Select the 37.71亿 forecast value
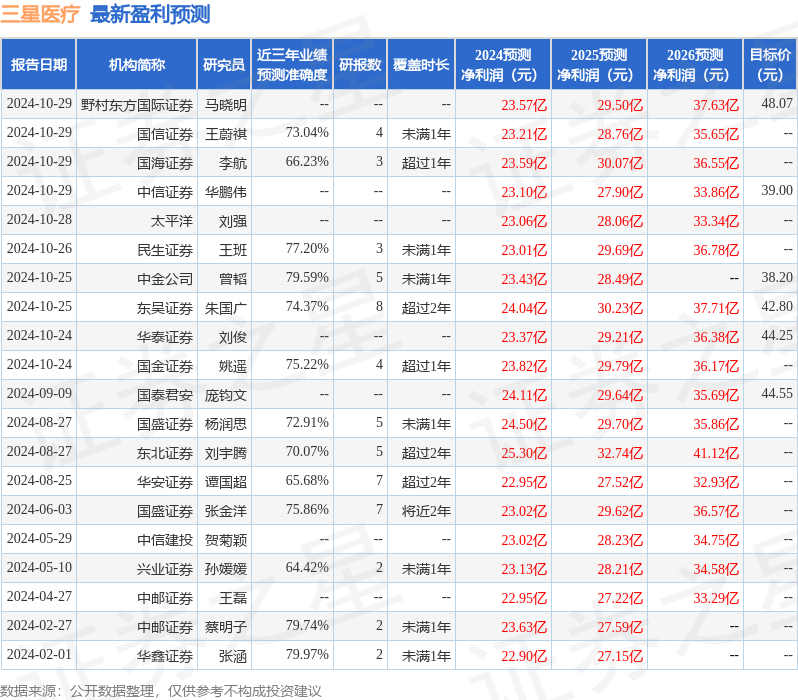The width and height of the screenshot is (798, 700). pyautogui.click(x=716, y=309)
